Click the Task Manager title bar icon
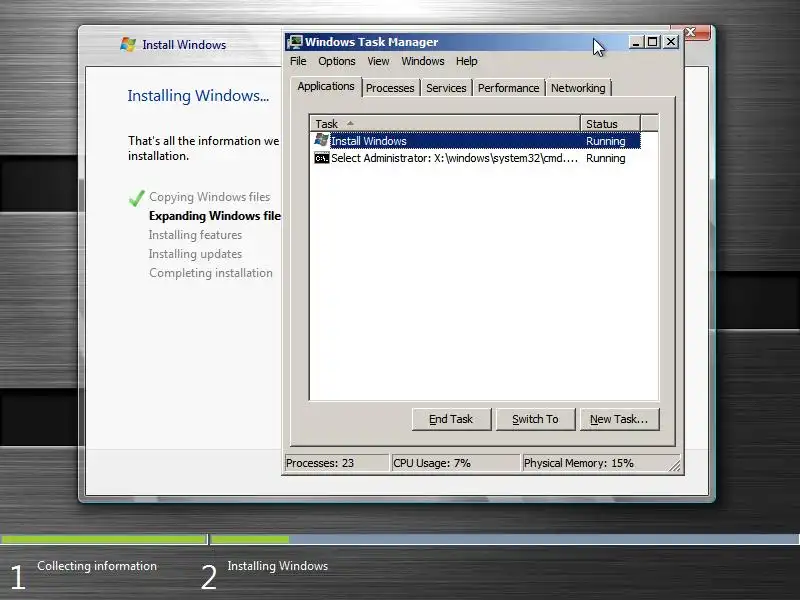800x600 pixels. tap(295, 42)
